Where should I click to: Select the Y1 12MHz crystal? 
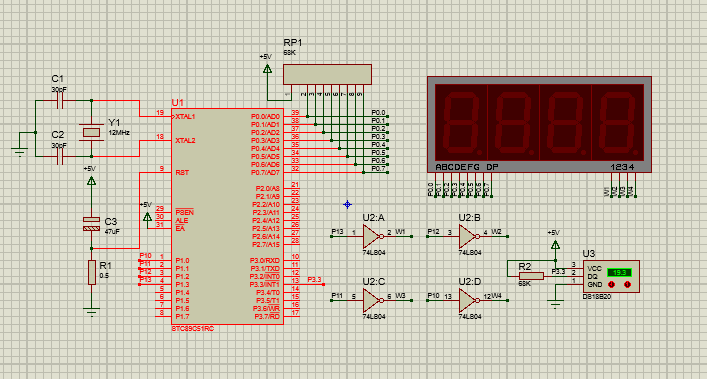click(x=92, y=132)
